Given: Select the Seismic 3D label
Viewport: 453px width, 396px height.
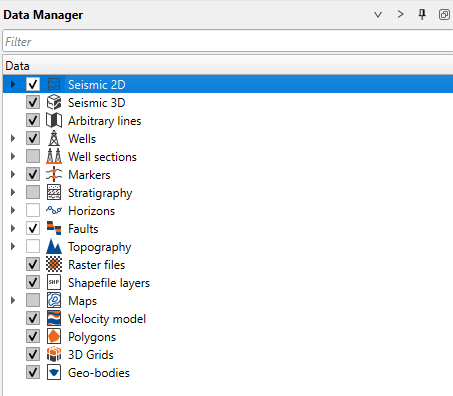Looking at the screenshot, I should coord(97,103).
